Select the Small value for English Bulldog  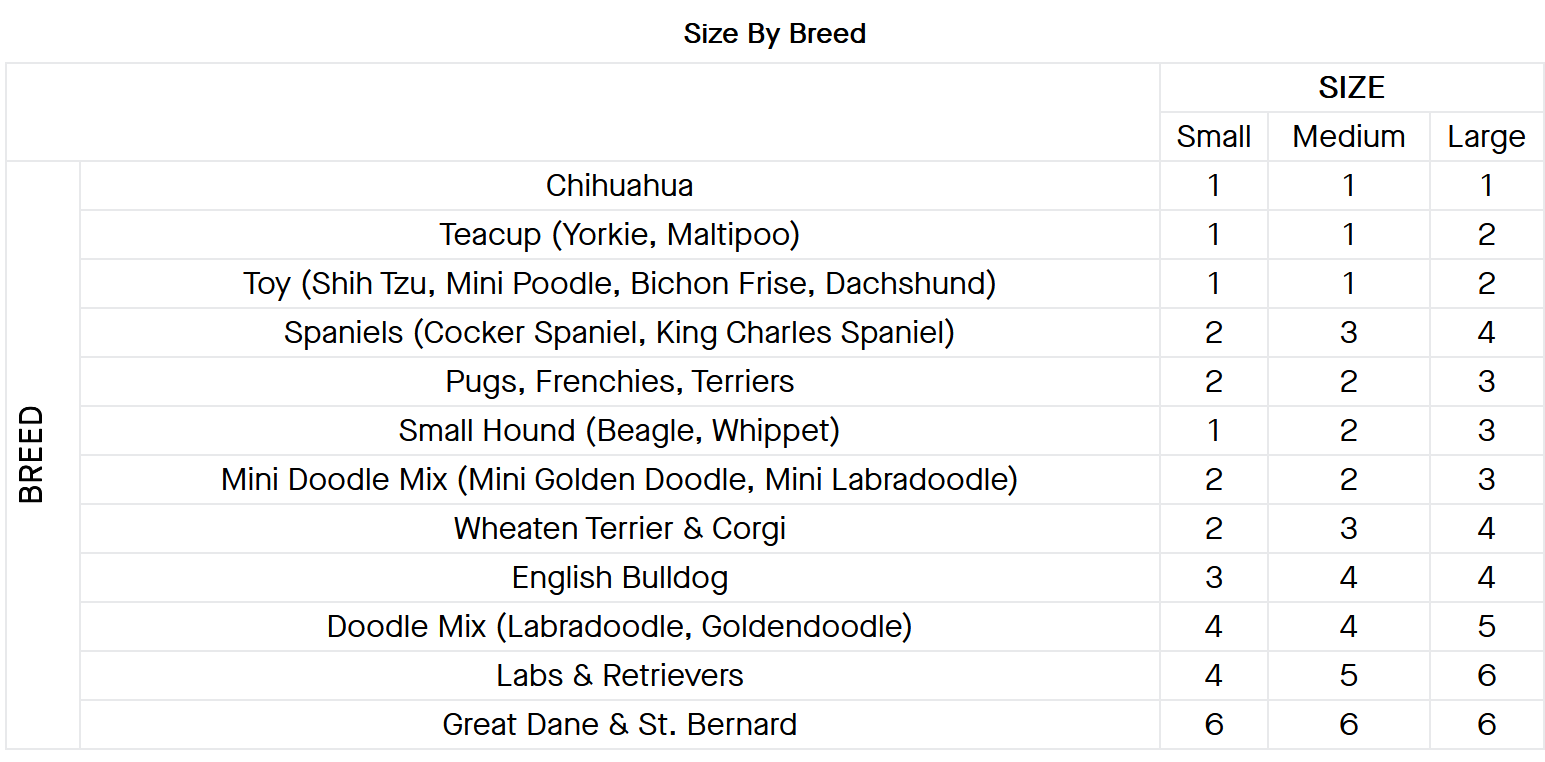click(x=1213, y=578)
